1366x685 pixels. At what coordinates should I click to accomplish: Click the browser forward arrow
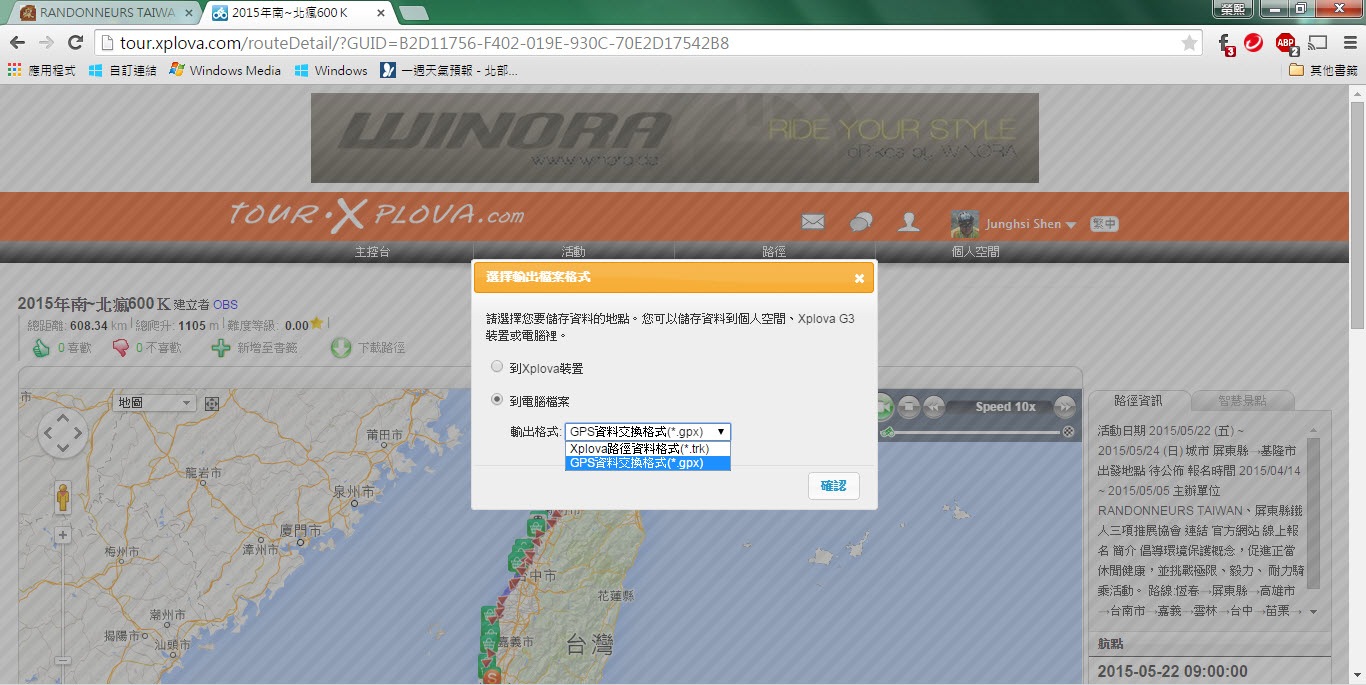click(x=46, y=43)
